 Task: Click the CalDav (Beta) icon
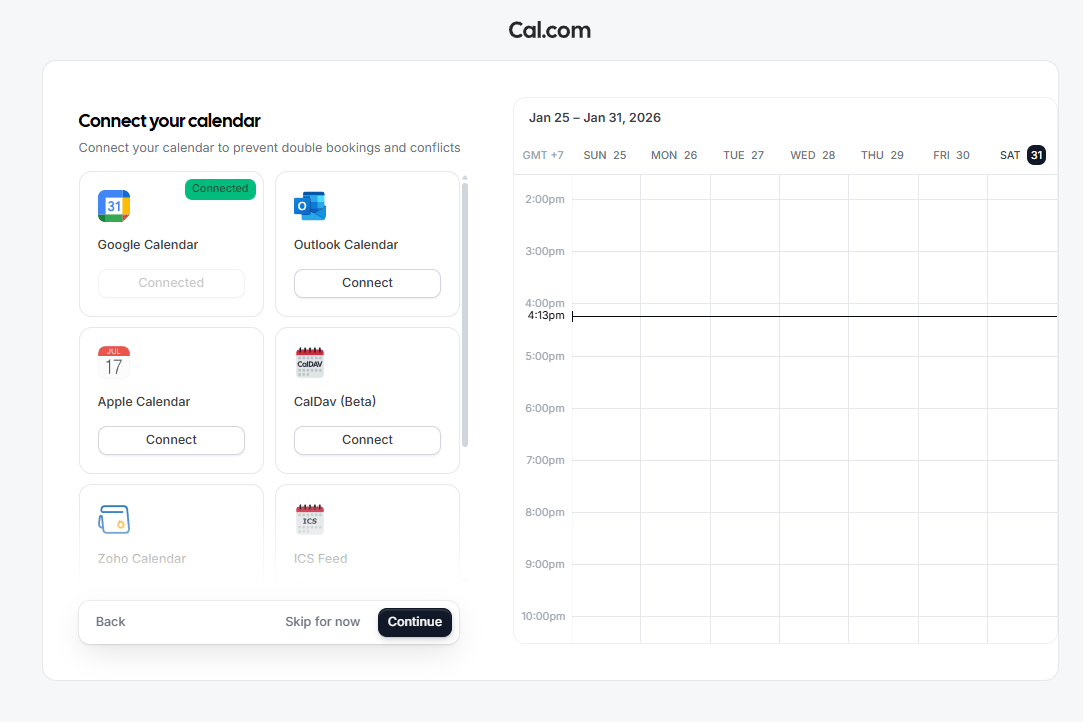(x=310, y=362)
